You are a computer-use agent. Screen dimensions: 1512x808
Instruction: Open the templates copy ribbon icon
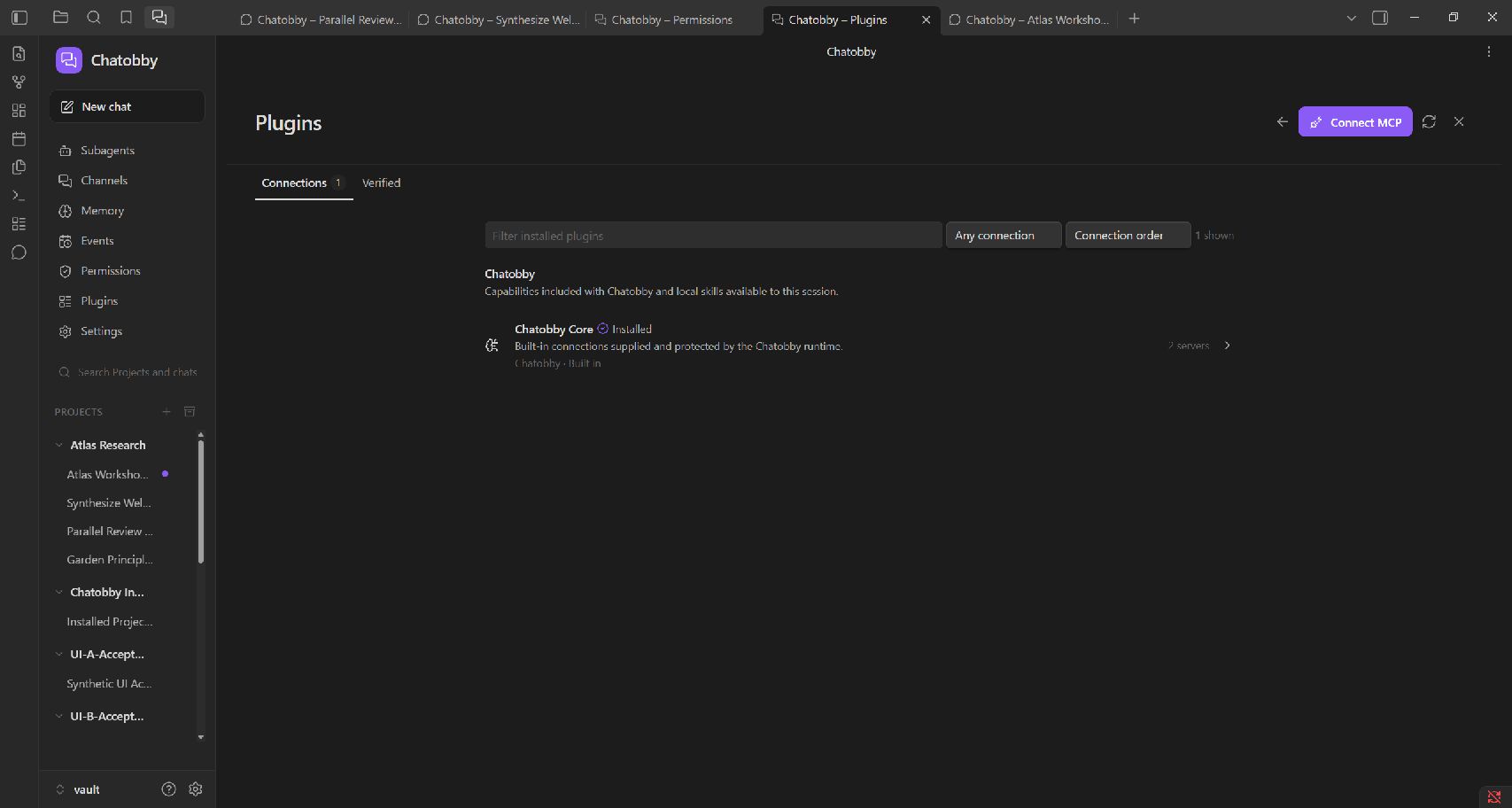click(x=19, y=167)
